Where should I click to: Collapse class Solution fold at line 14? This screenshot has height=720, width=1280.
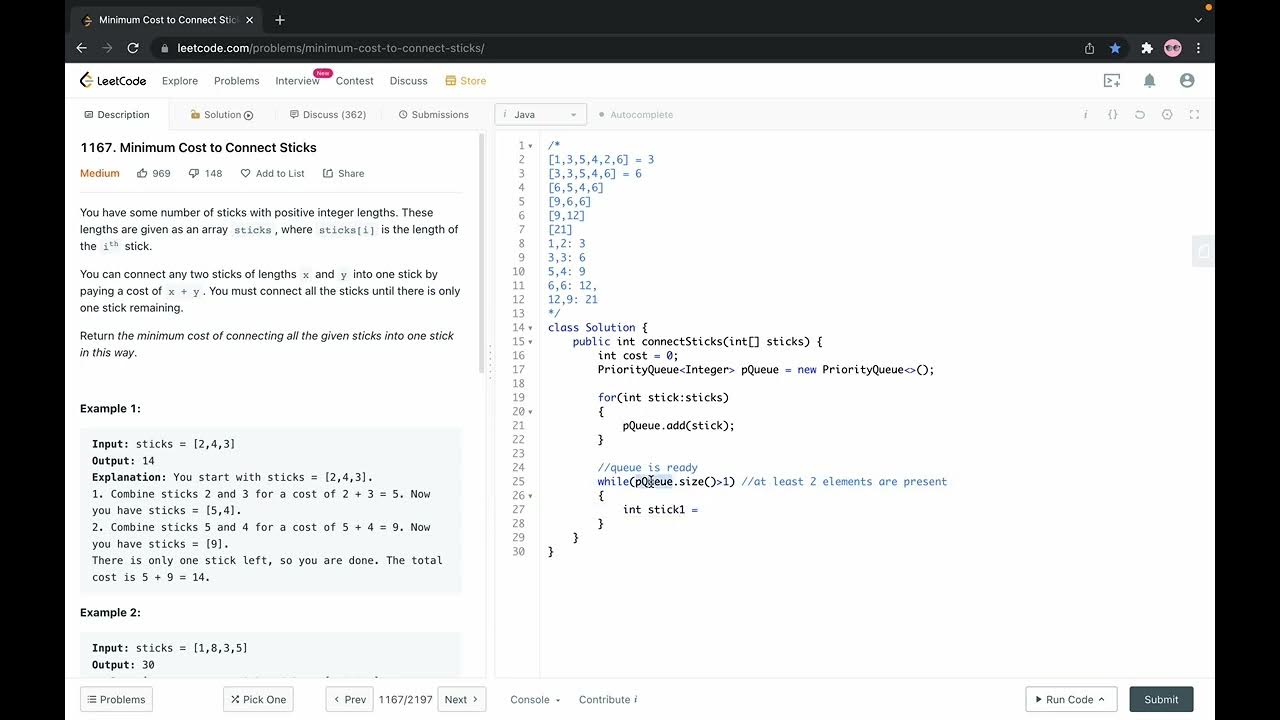(530, 328)
